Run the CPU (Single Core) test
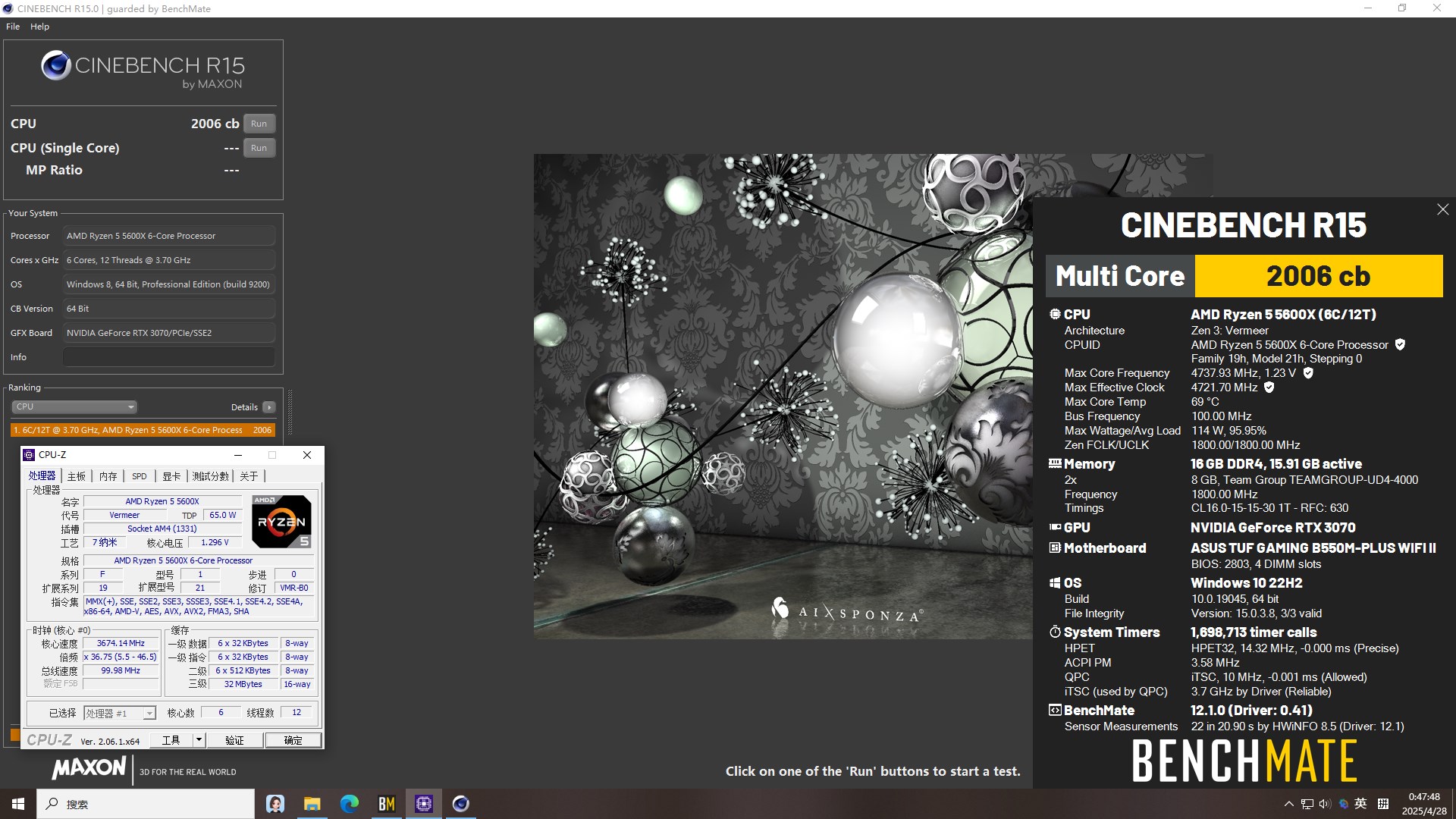 [x=259, y=148]
